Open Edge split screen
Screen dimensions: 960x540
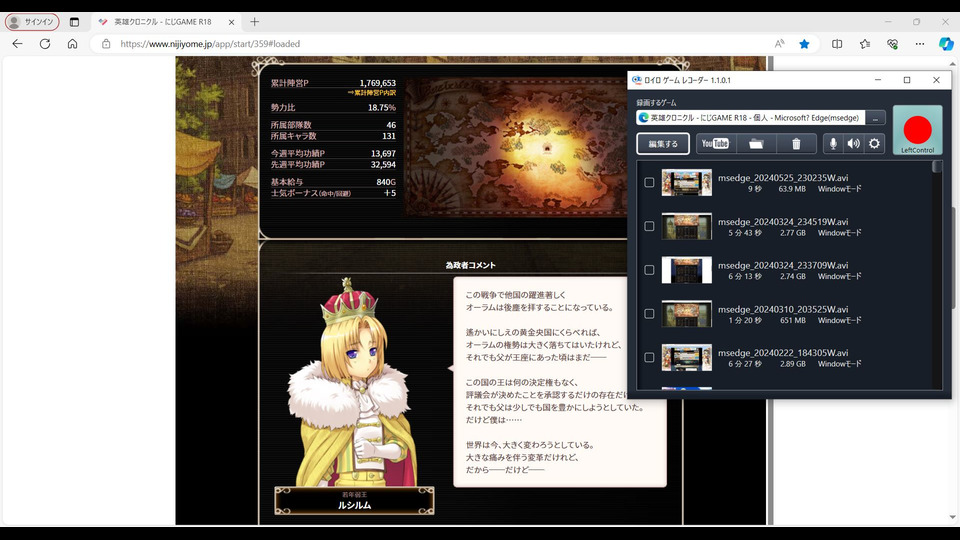(x=837, y=43)
